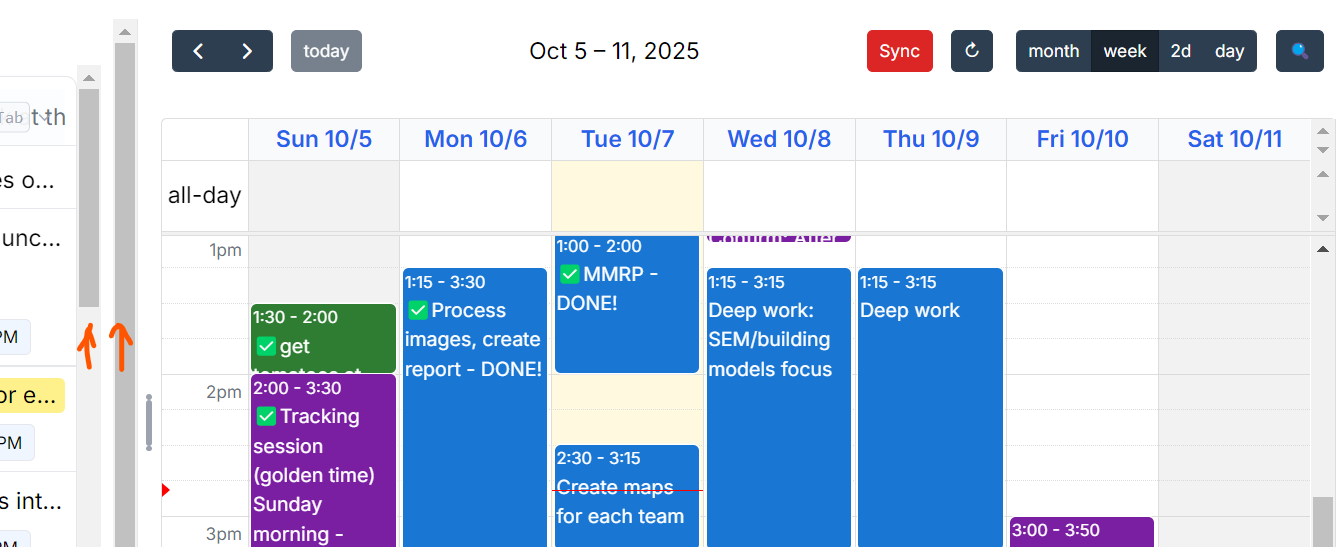Viewport: 1343px width, 547px height.
Task: Jump to today
Action: 326,51
